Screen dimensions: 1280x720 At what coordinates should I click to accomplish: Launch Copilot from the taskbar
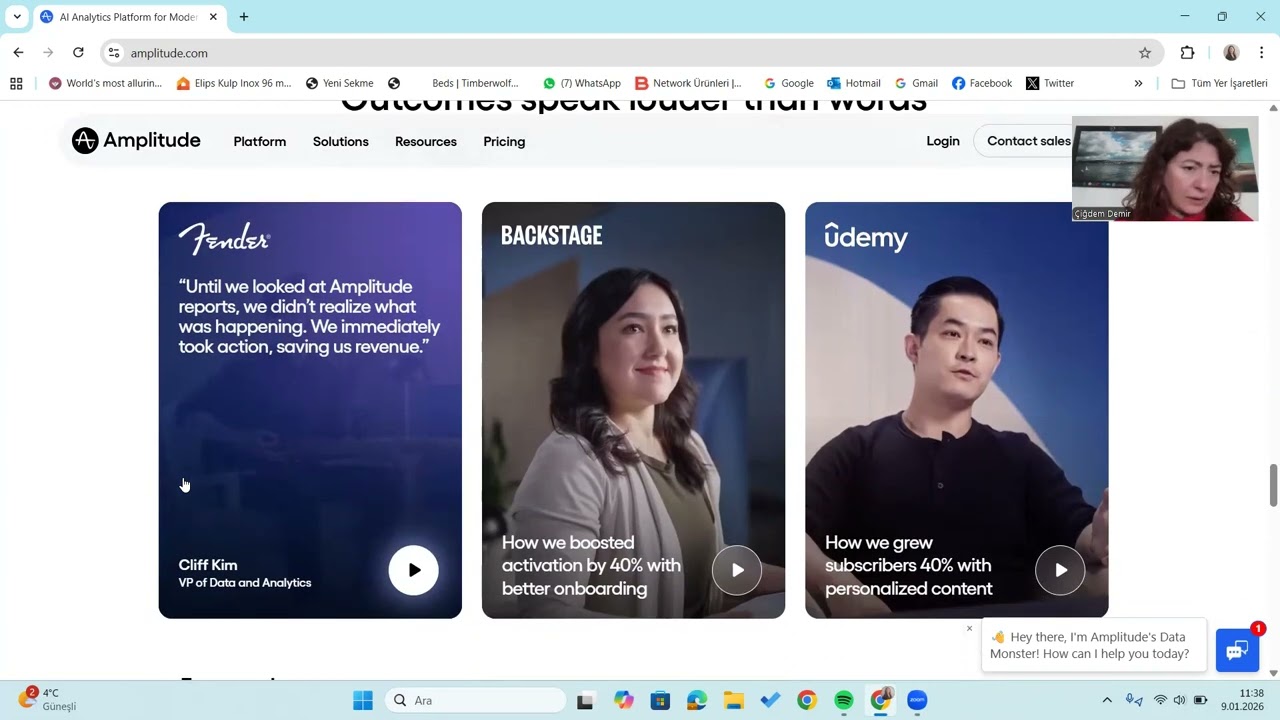point(624,700)
